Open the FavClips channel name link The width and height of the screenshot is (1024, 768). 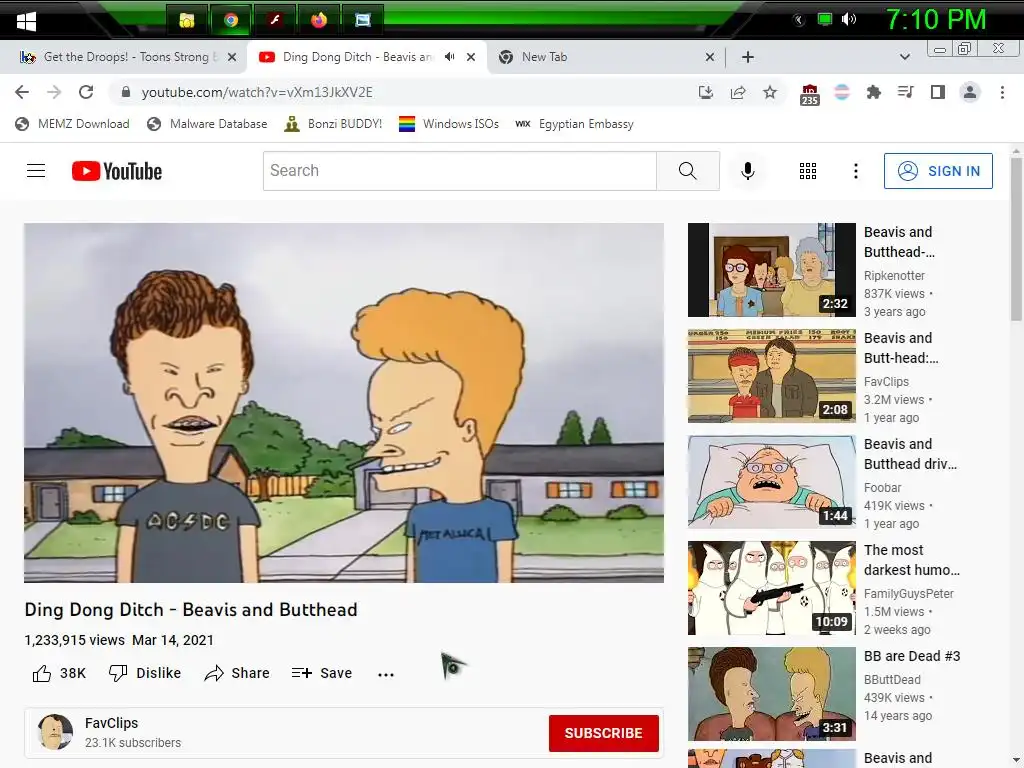(112, 723)
